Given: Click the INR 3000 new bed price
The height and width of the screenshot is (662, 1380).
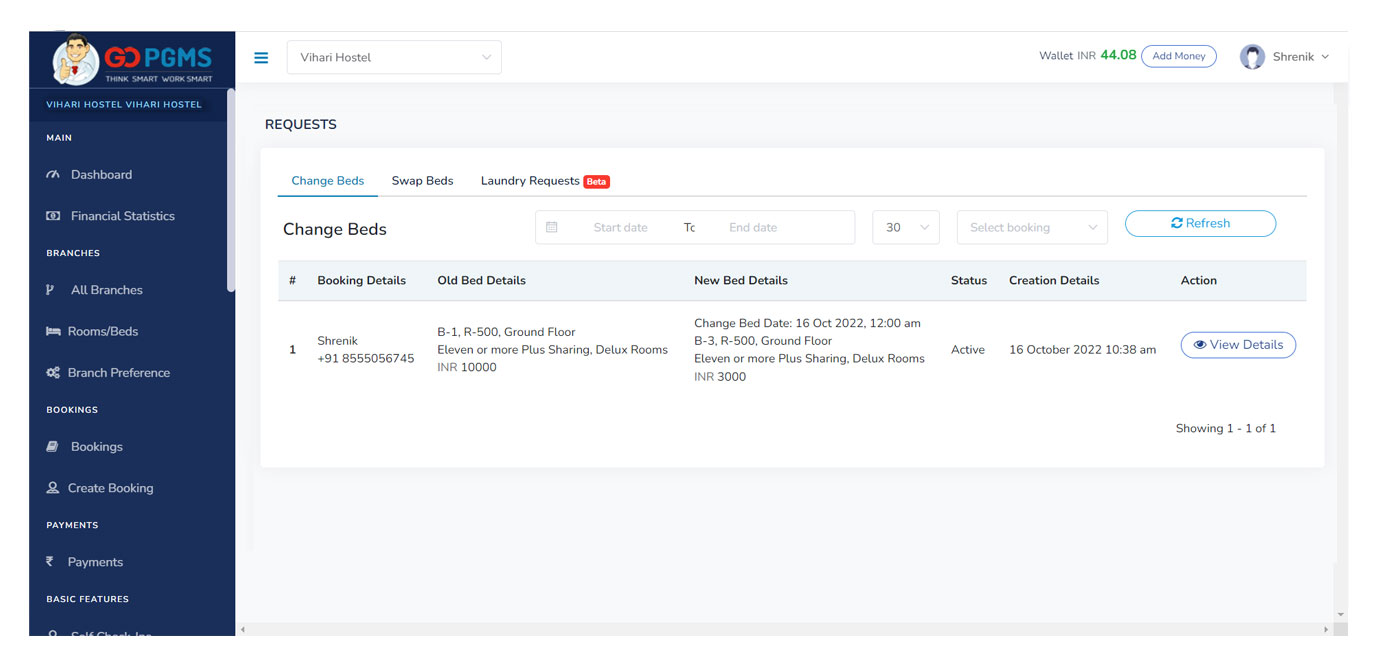Looking at the screenshot, I should [720, 377].
